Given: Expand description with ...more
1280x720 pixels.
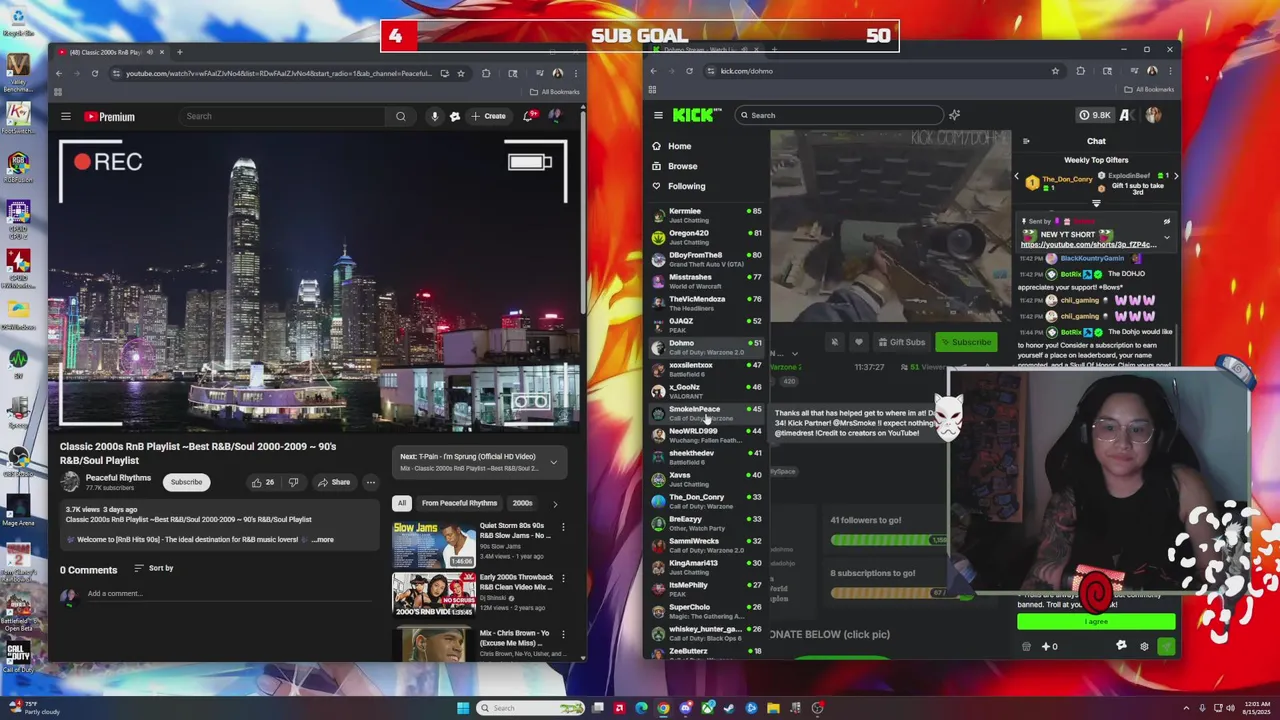Looking at the screenshot, I should [x=322, y=540].
